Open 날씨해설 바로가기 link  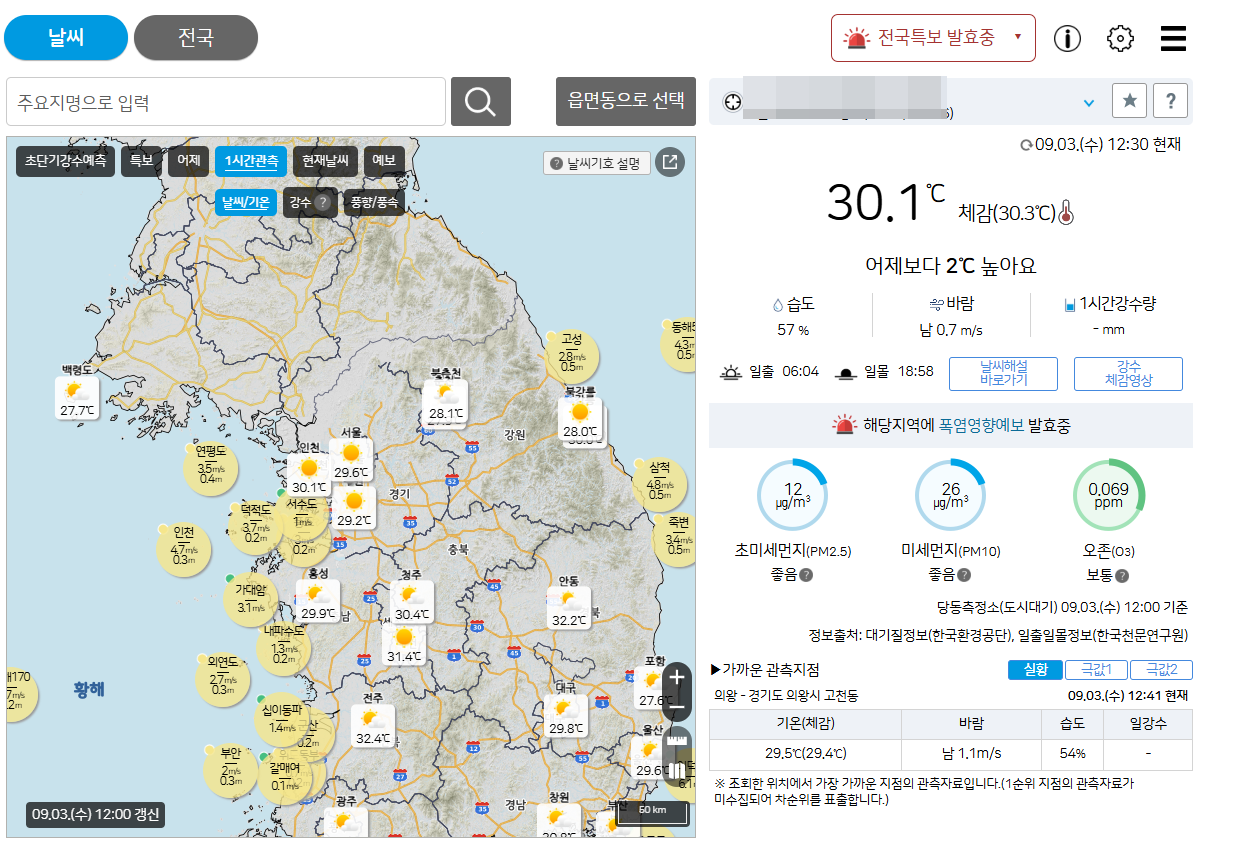[1003, 373]
